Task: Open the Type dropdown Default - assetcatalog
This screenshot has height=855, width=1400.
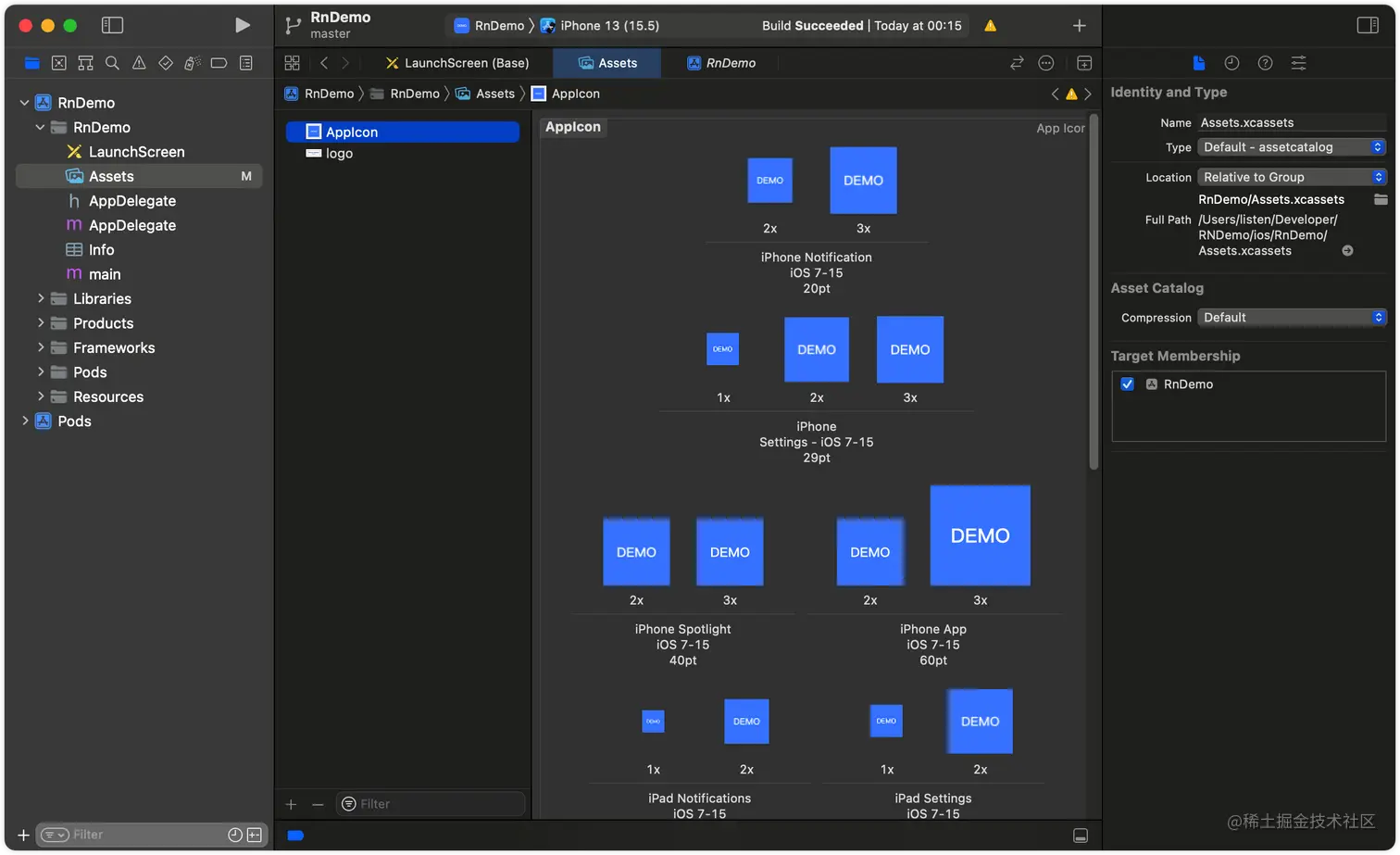Action: (1292, 147)
